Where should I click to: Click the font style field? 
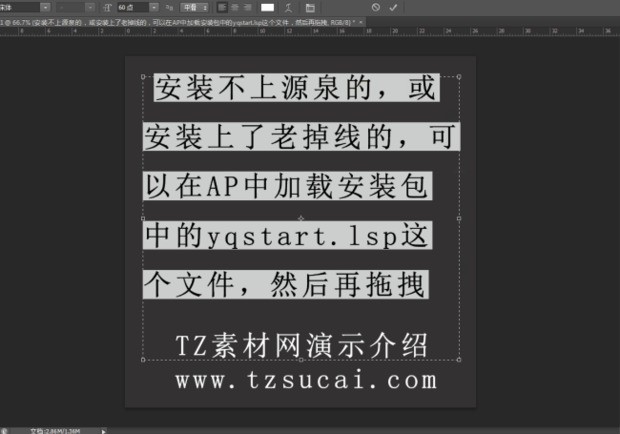tap(71, 8)
